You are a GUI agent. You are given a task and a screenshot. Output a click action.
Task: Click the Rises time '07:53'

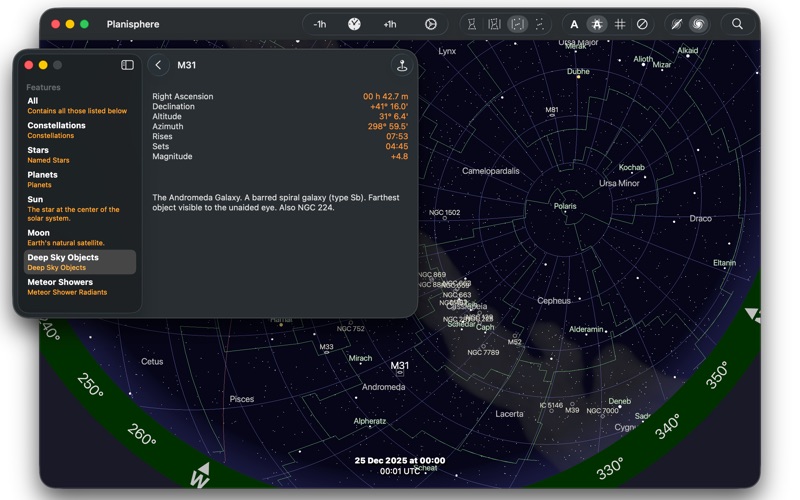click(397, 136)
